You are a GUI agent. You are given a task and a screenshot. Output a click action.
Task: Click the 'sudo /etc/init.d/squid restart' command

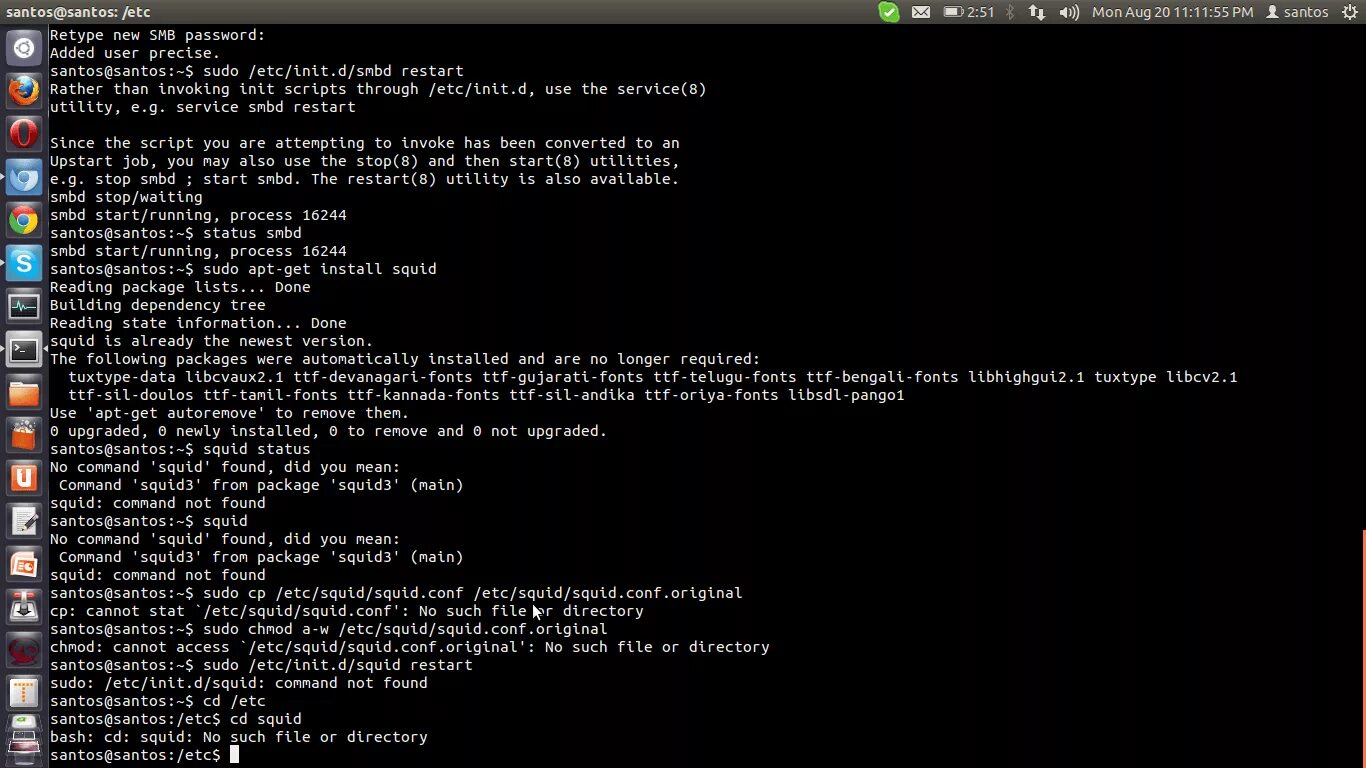261,665
